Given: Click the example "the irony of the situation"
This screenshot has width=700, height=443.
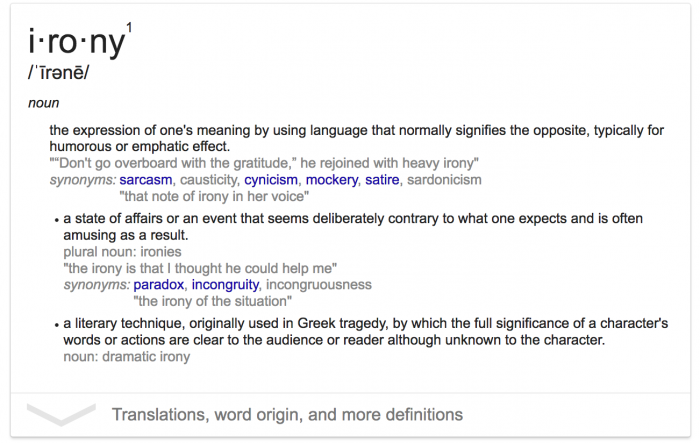Looking at the screenshot, I should click(212, 301).
